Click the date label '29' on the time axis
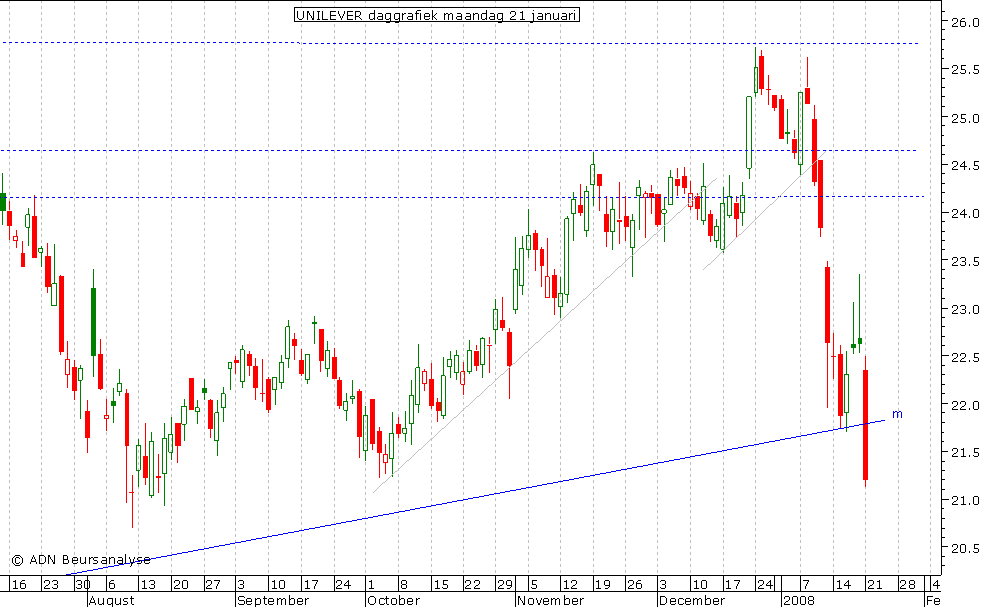Viewport: 982px width, 607px height. click(505, 584)
